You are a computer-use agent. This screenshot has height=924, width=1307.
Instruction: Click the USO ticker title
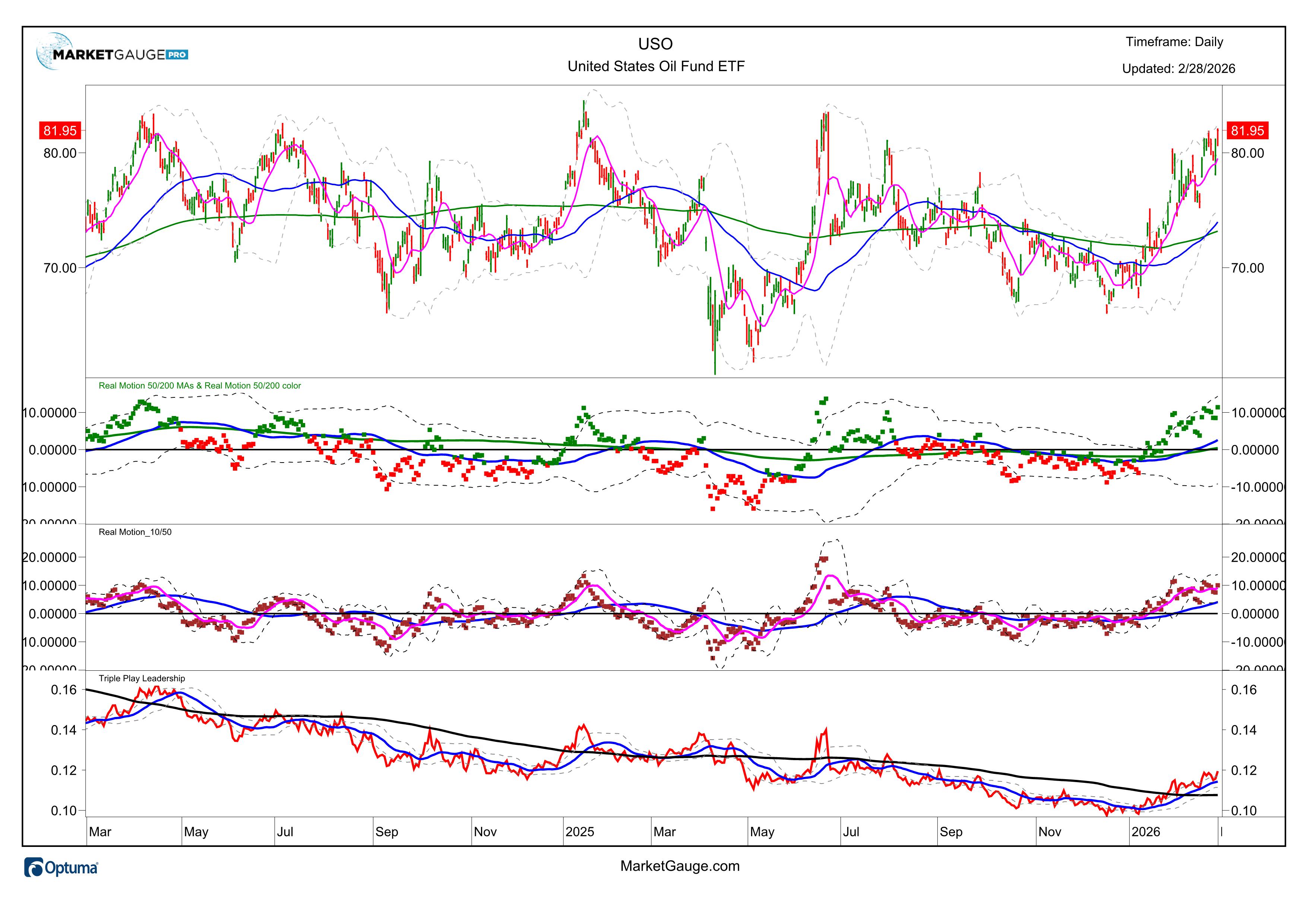pos(655,44)
